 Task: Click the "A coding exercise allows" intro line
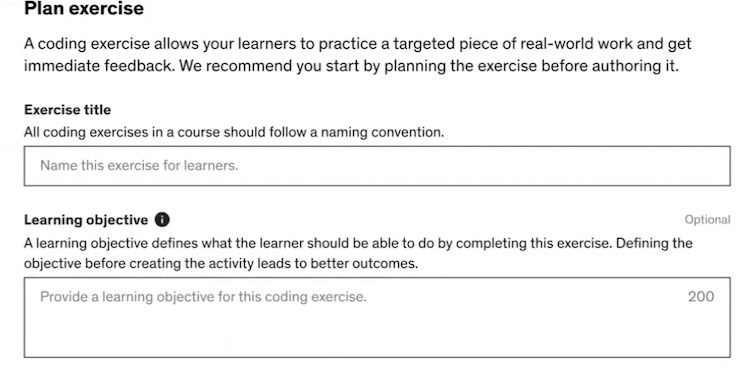tap(357, 44)
